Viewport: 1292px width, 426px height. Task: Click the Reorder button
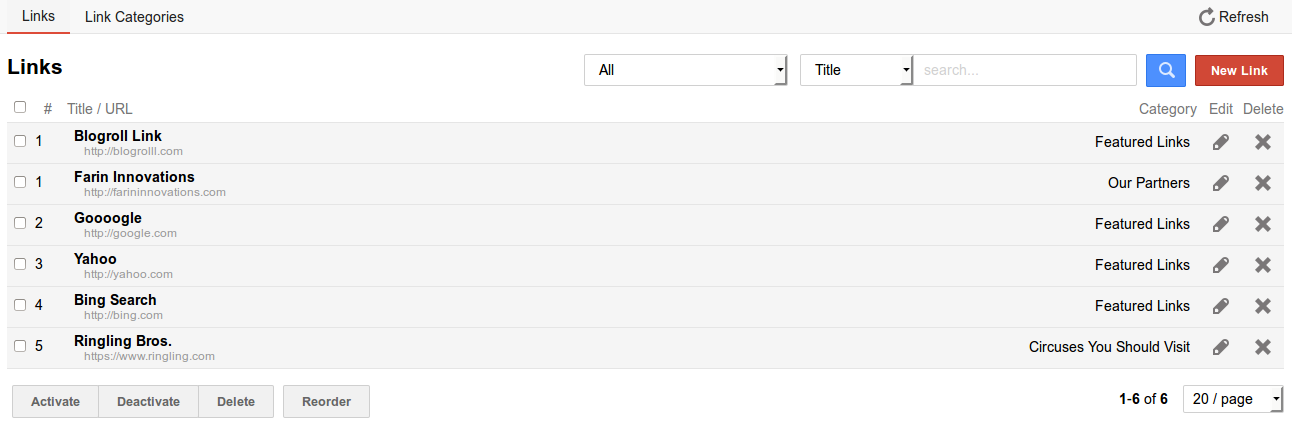coord(326,402)
